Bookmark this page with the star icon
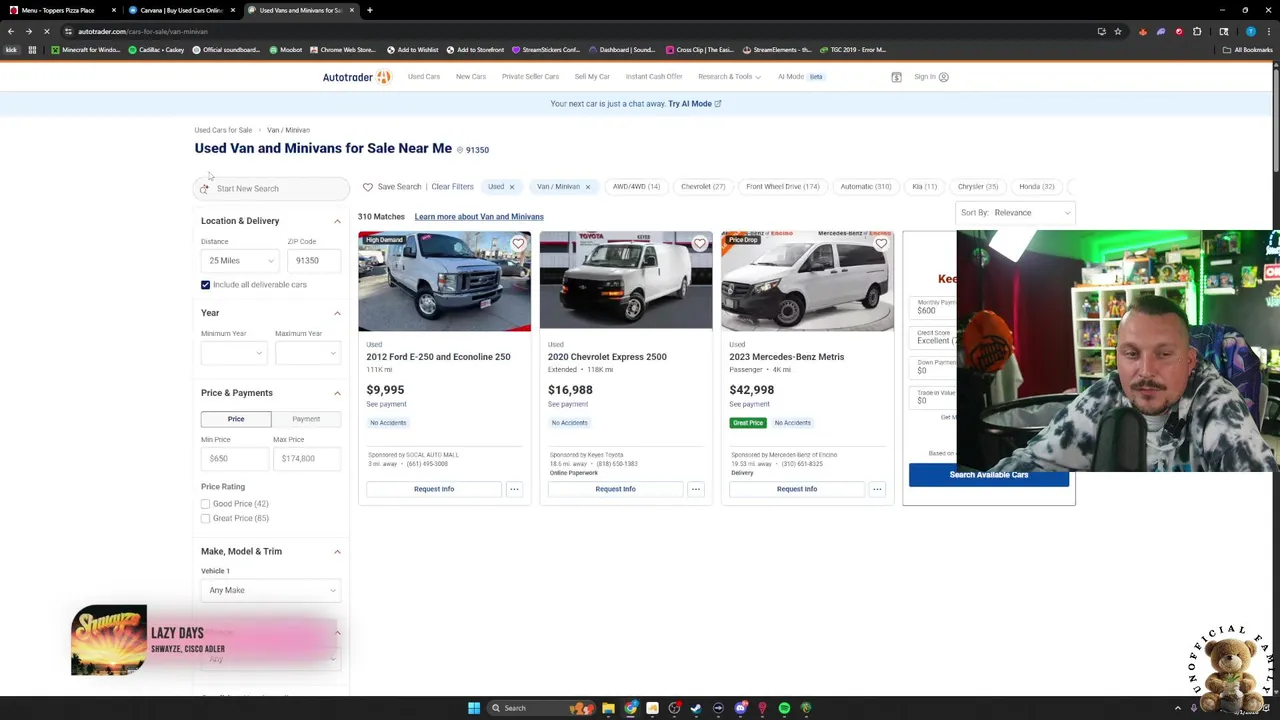Image resolution: width=1280 pixels, height=720 pixels. pos(1118,31)
